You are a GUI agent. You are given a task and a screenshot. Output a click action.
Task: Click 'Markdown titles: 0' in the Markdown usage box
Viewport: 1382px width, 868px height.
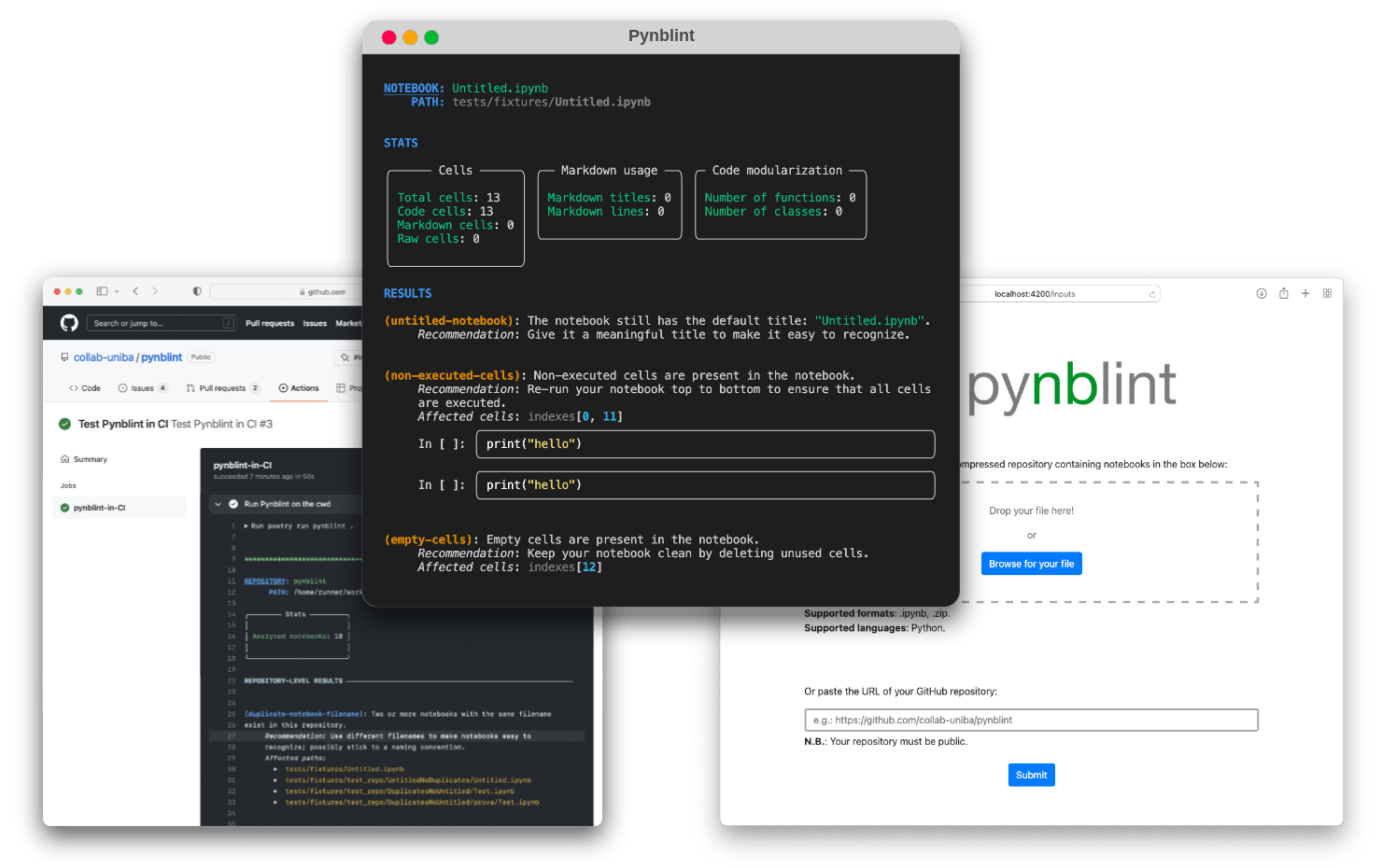click(609, 198)
